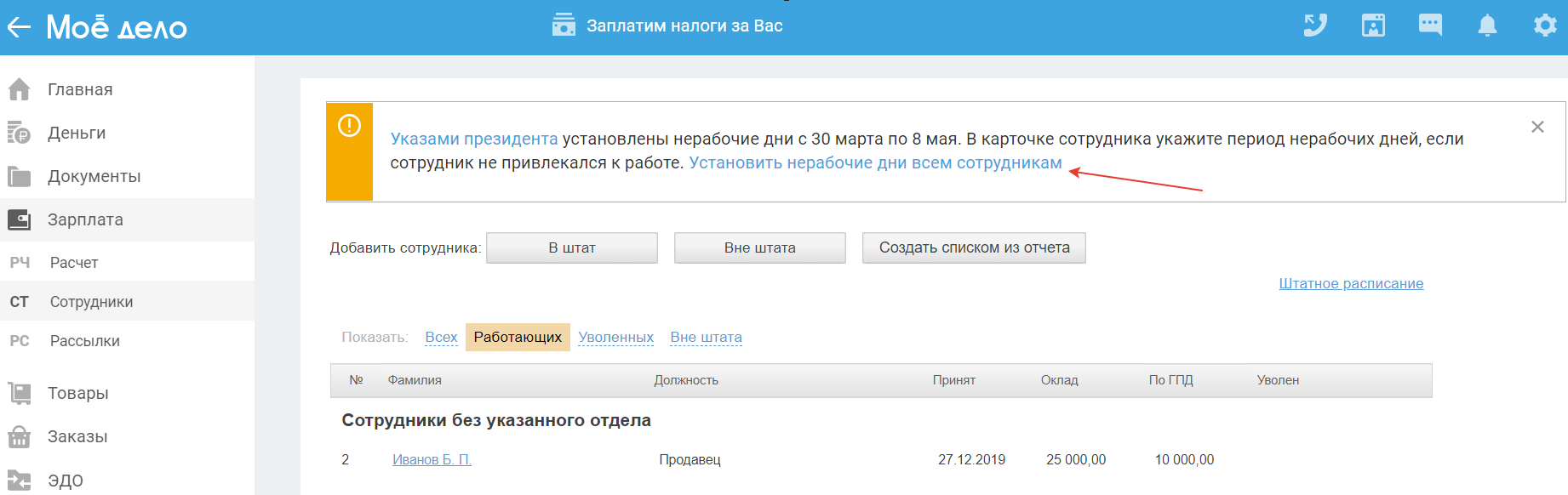1568x495 pixels.
Task: Open the Деньги menu section
Action: (77, 133)
